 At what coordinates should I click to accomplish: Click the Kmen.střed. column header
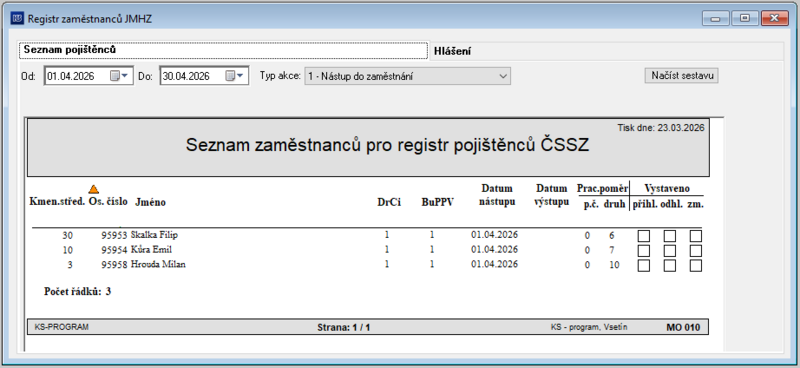(x=57, y=202)
